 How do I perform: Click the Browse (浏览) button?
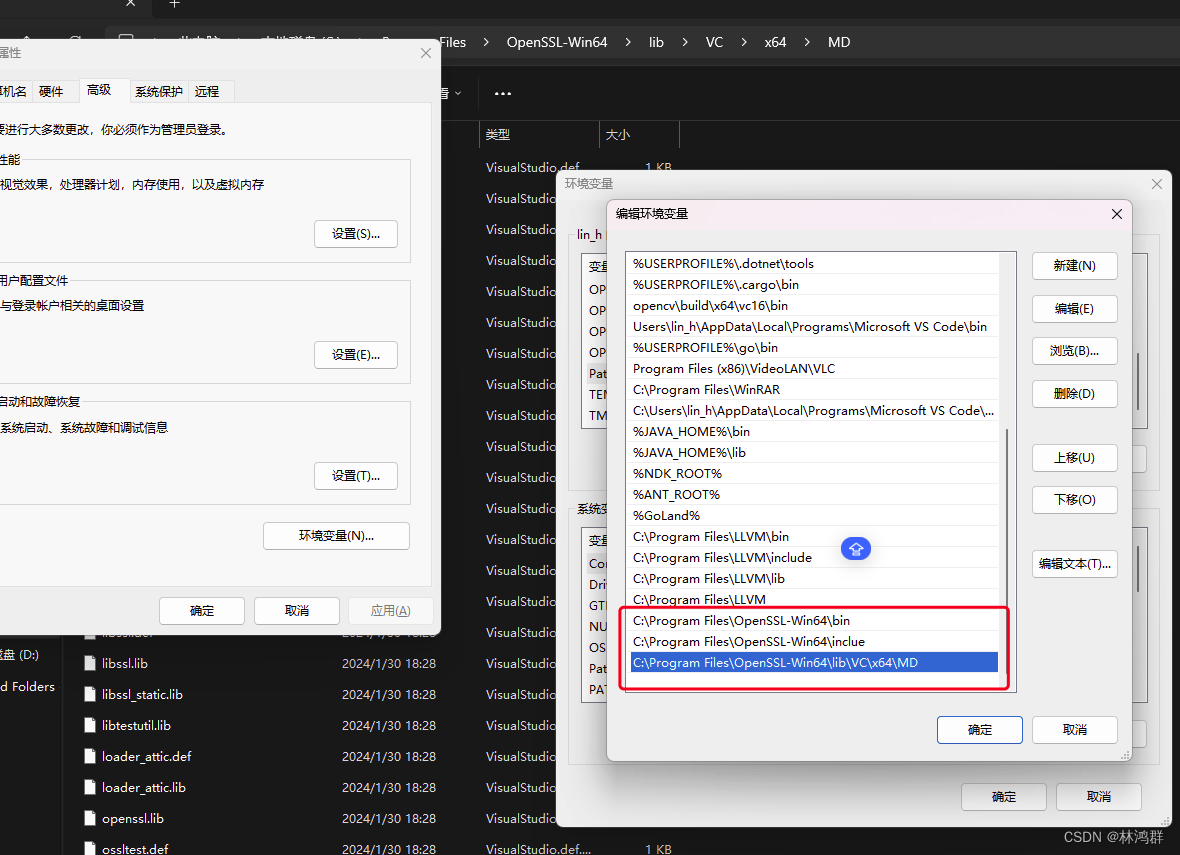[x=1074, y=351]
